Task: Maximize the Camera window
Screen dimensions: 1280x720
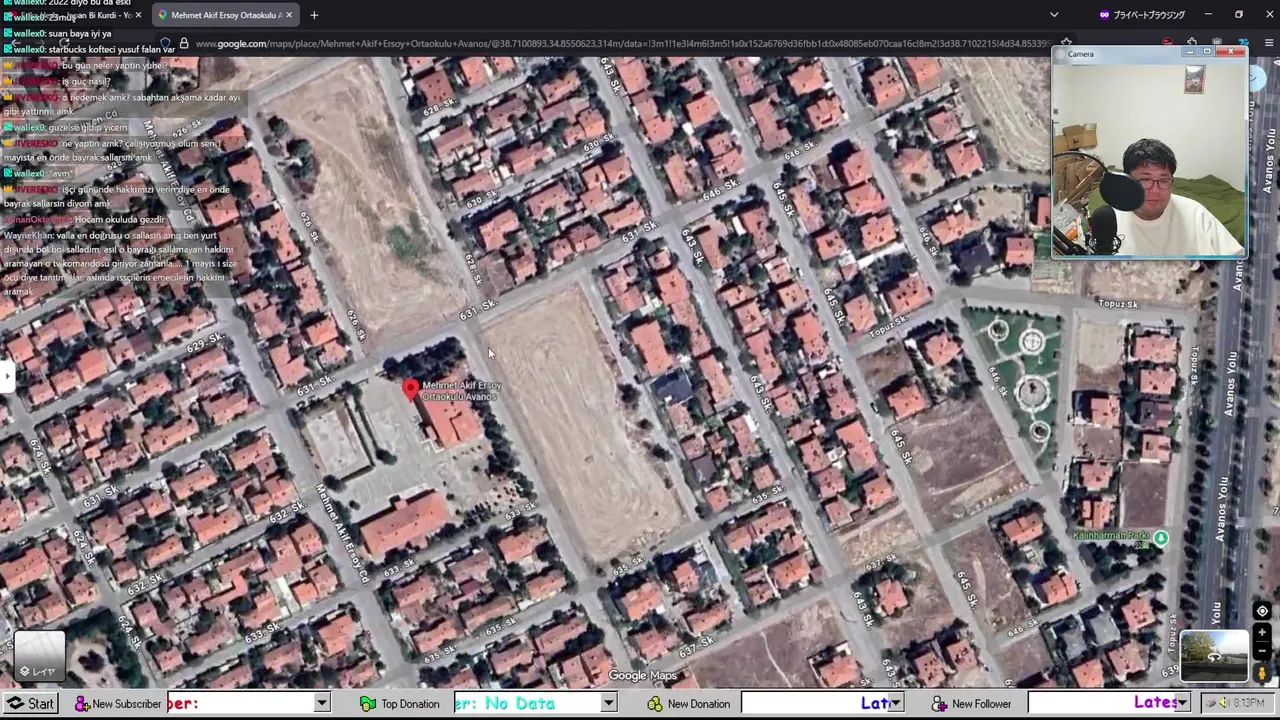Action: [1208, 52]
